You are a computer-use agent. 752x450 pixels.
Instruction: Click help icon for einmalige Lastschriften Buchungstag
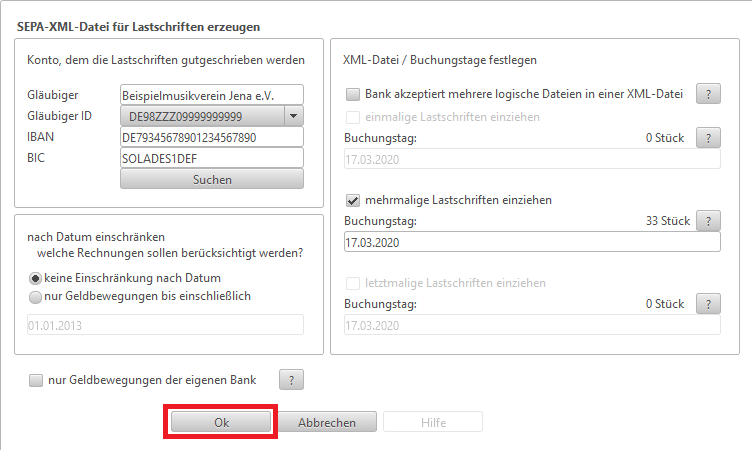click(x=708, y=138)
